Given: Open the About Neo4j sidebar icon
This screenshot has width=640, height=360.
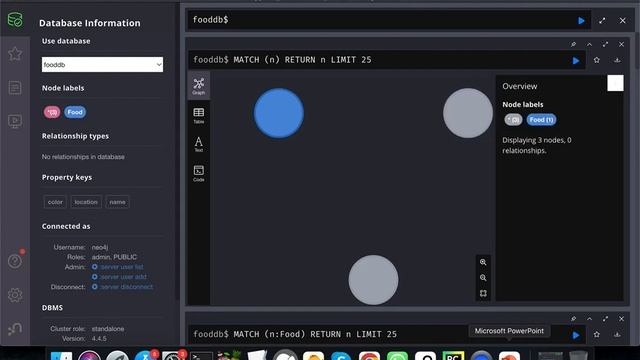Looking at the screenshot, I should pos(15,329).
